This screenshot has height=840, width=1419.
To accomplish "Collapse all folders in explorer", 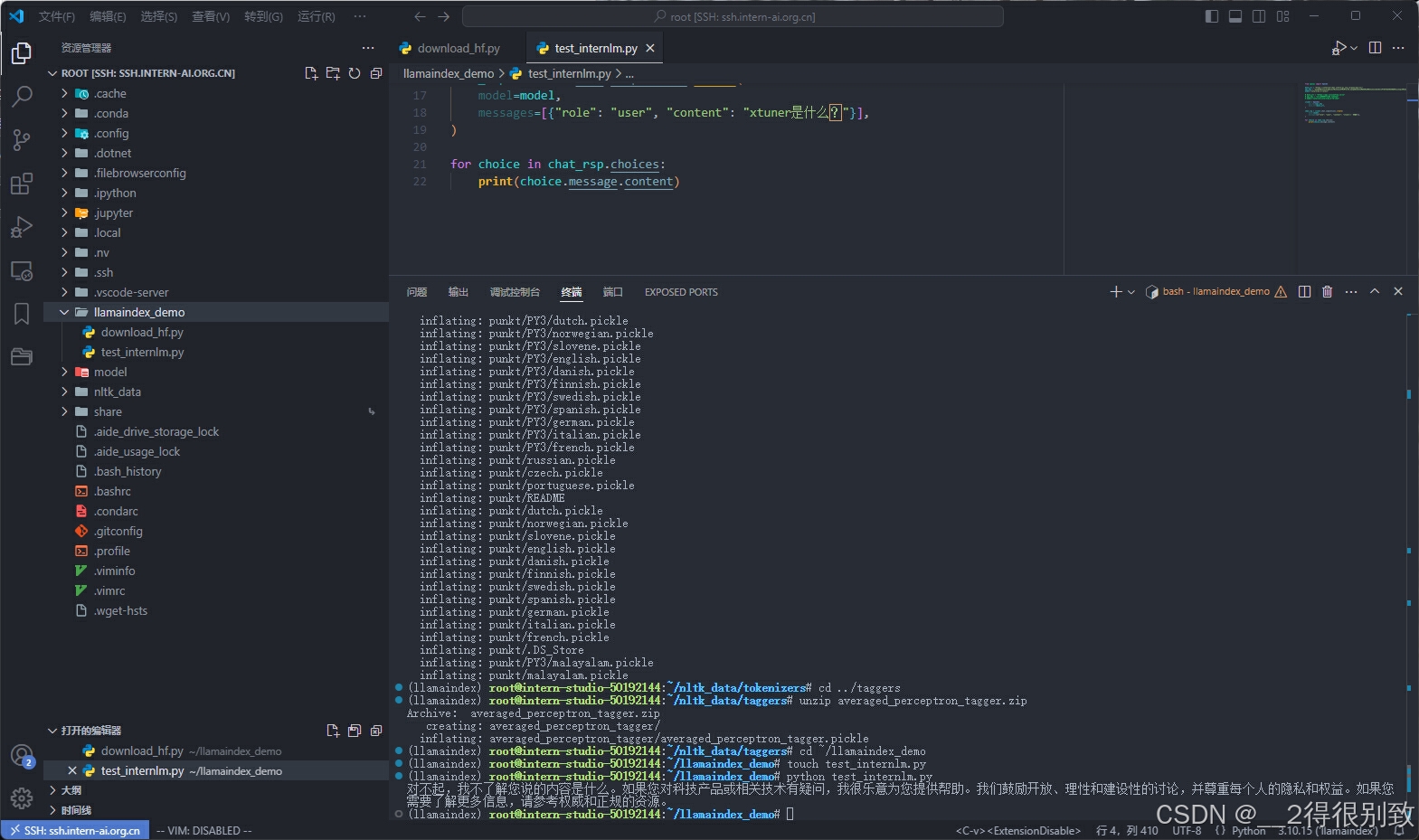I will pyautogui.click(x=376, y=73).
